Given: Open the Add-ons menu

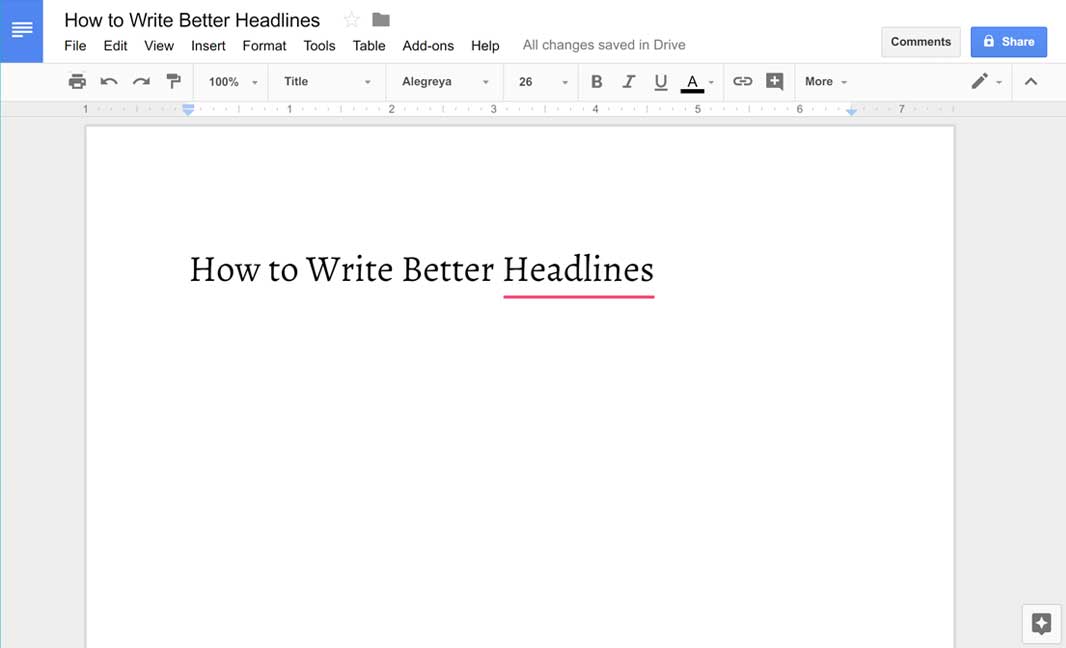Looking at the screenshot, I should point(428,45).
